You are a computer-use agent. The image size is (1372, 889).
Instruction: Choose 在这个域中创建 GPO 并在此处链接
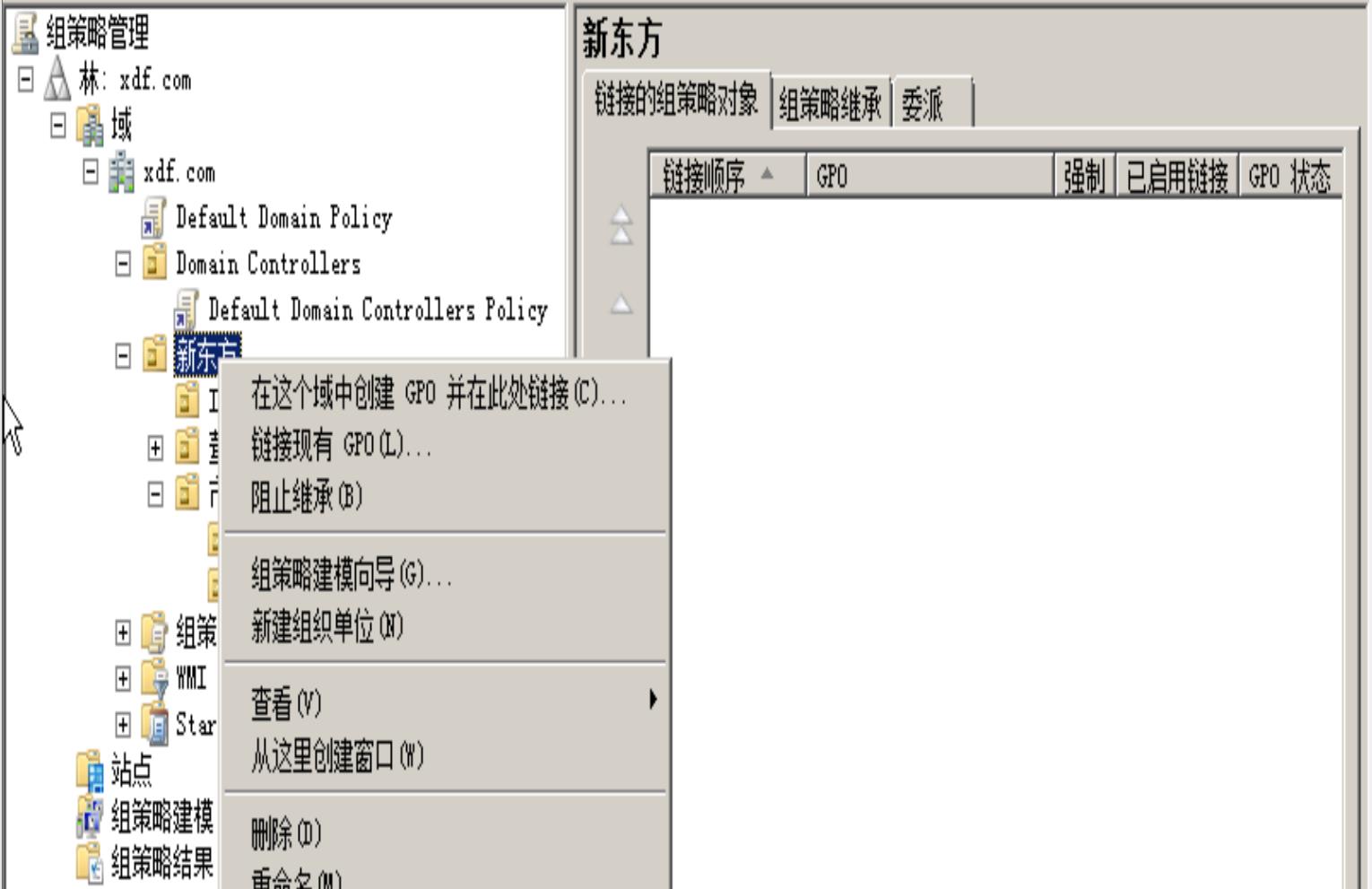coord(445,393)
